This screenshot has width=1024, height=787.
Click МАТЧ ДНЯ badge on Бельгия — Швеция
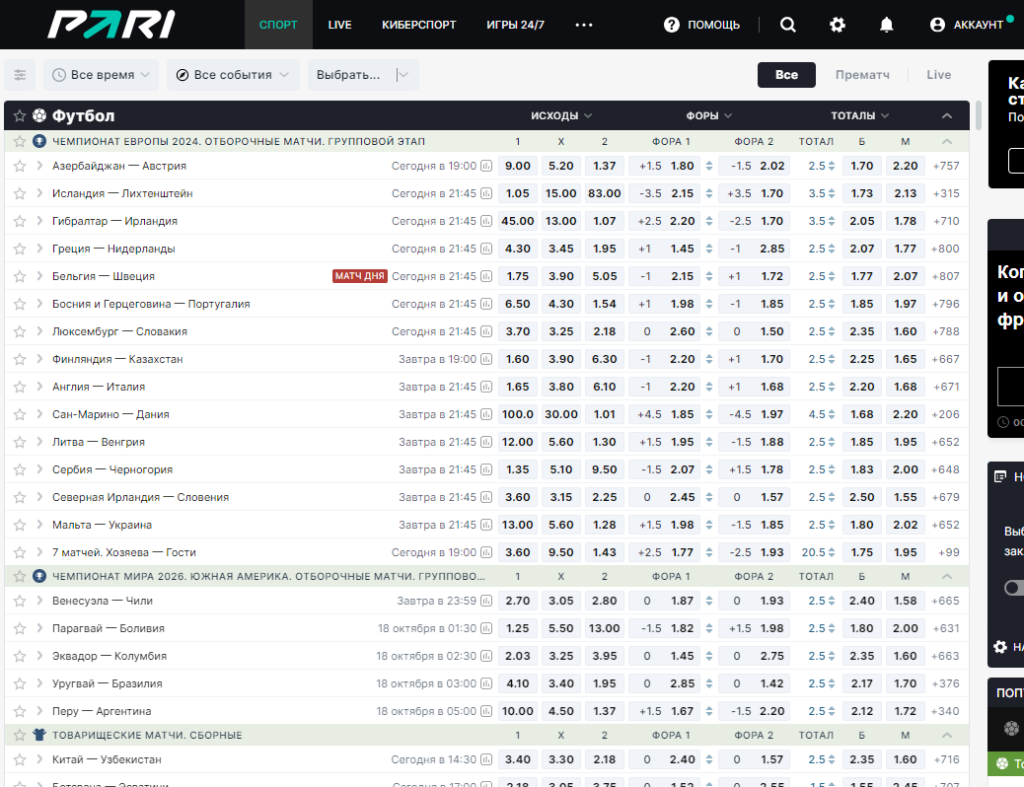tap(360, 276)
